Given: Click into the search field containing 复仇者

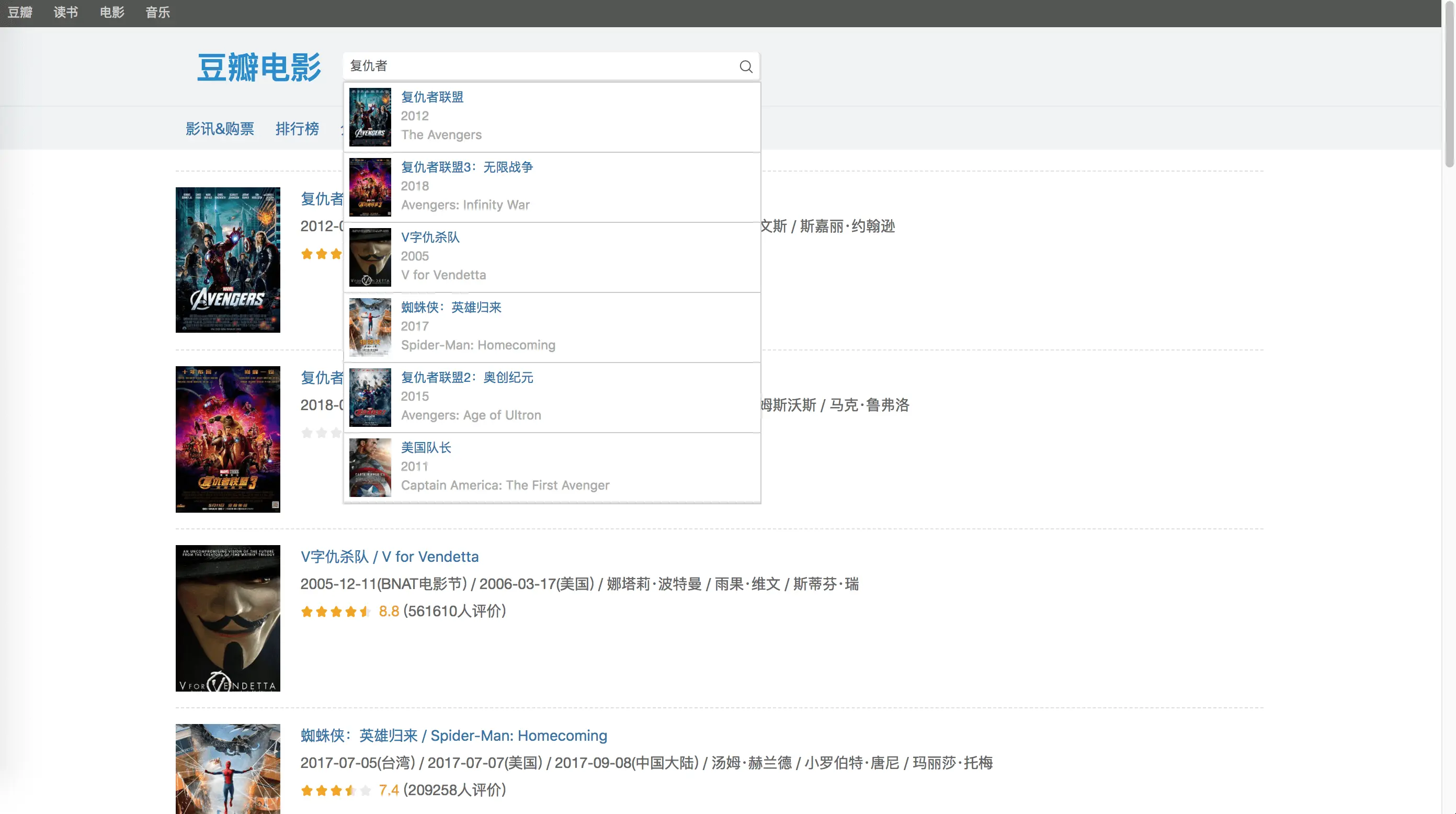Looking at the screenshot, I should pos(537,66).
